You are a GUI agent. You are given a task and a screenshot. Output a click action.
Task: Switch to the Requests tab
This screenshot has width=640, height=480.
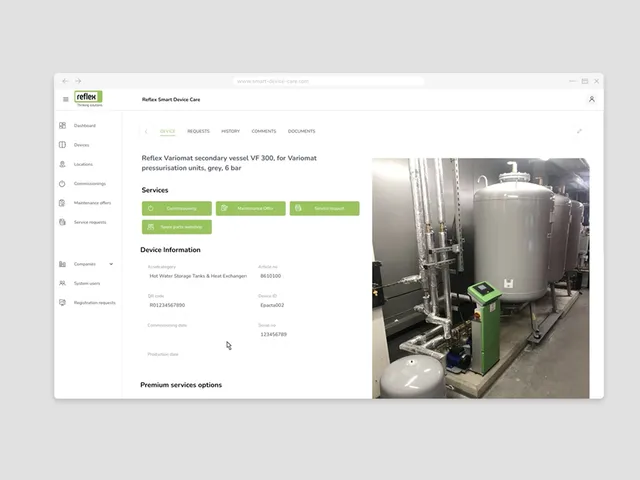coord(198,131)
